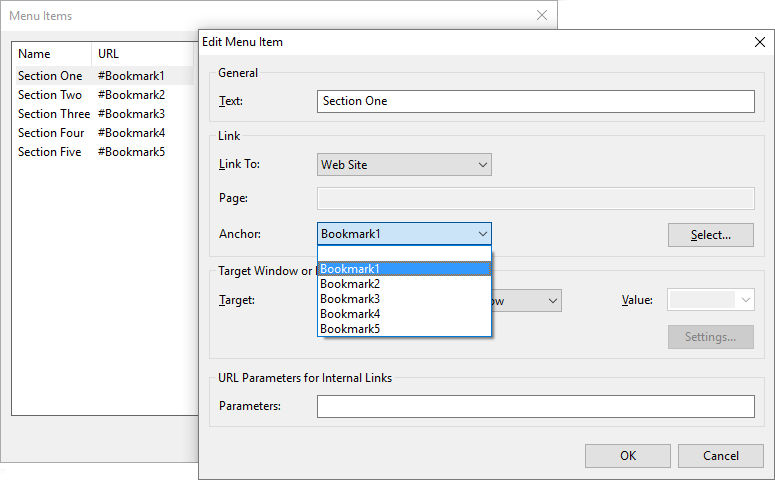Open the Link To dropdown
Image resolution: width=775 pixels, height=480 pixels.
coord(404,165)
